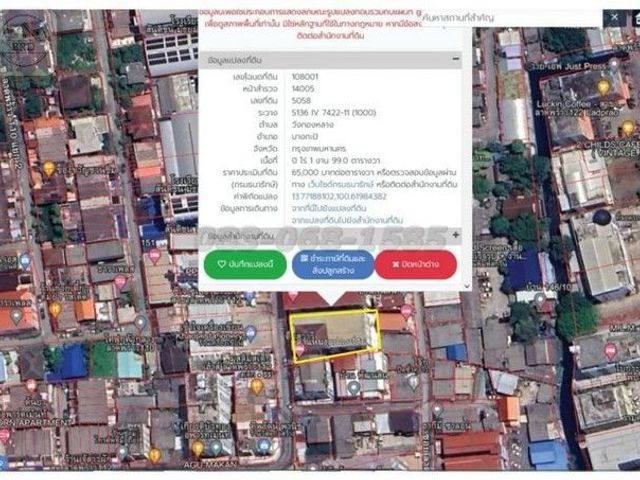
Task: Click the yellow pin above AGU MAKAN label
Action: coord(198,449)
